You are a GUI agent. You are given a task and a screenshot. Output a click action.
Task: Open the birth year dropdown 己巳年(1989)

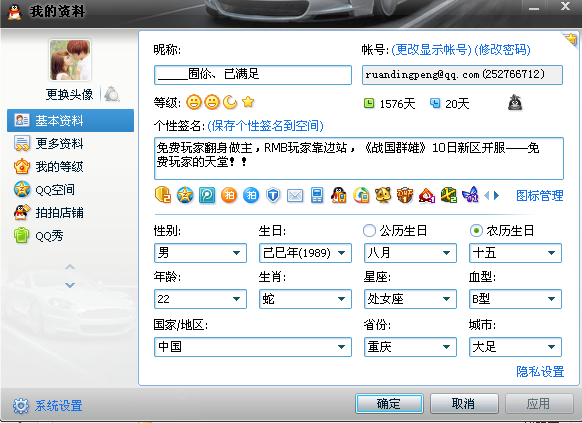coord(305,253)
